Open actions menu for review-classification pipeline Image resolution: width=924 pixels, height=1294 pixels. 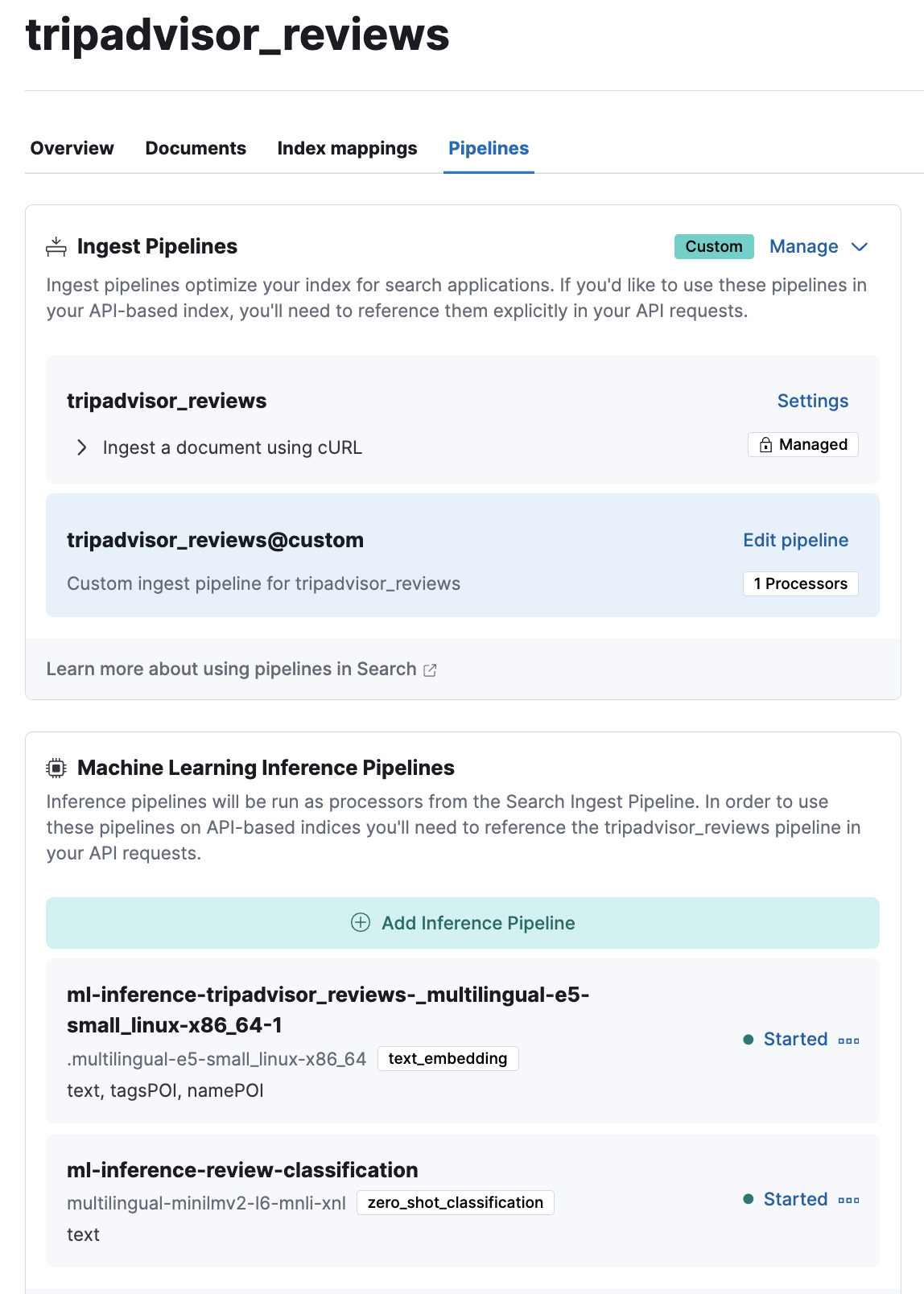(849, 1200)
